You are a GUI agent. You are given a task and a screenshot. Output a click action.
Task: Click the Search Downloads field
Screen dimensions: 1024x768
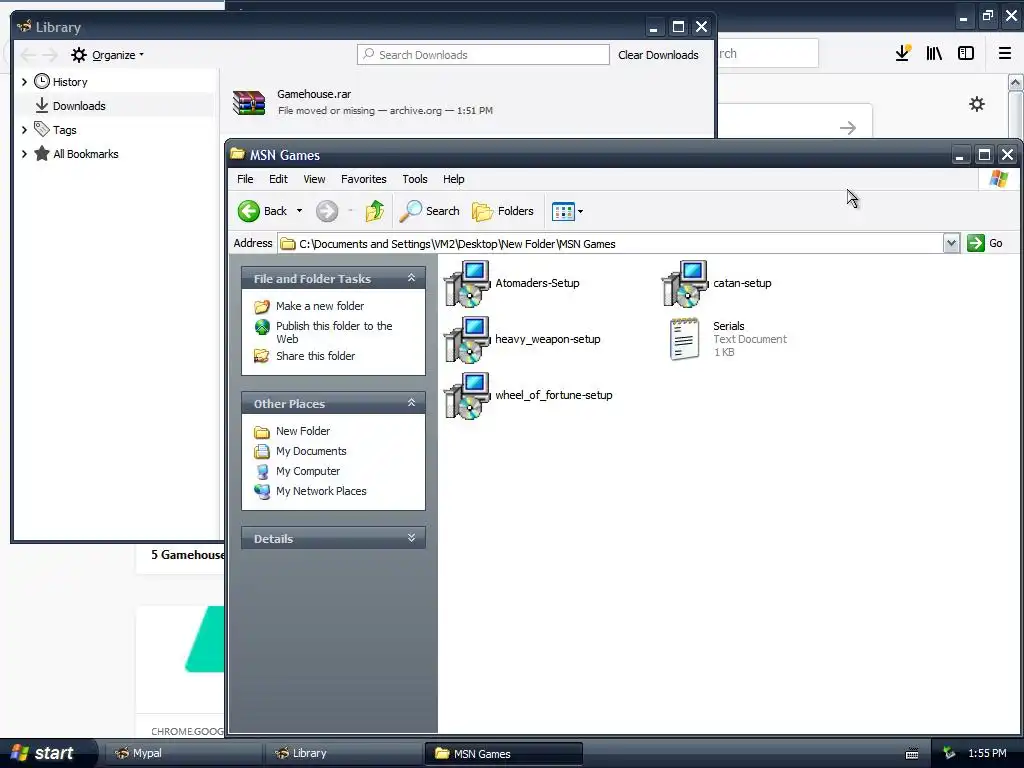[x=483, y=55]
